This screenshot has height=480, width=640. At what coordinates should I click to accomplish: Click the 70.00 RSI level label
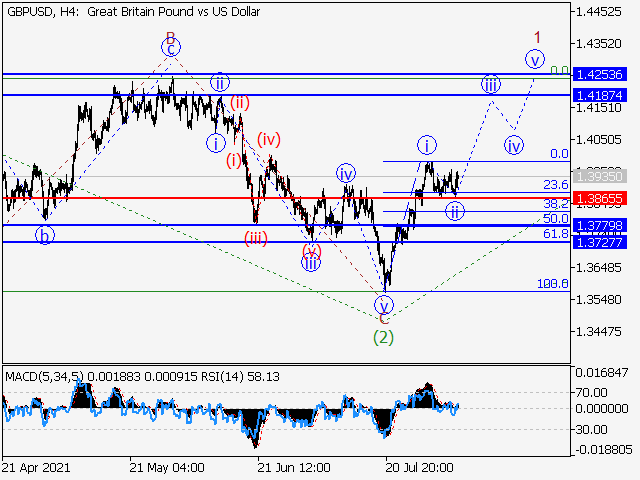click(x=591, y=393)
